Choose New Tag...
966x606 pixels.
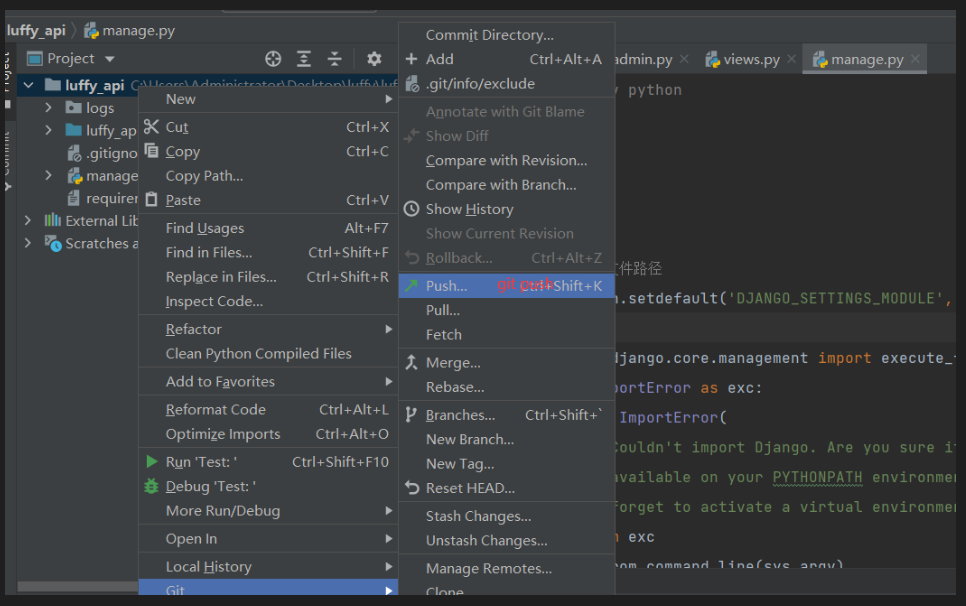pyautogui.click(x=507, y=464)
